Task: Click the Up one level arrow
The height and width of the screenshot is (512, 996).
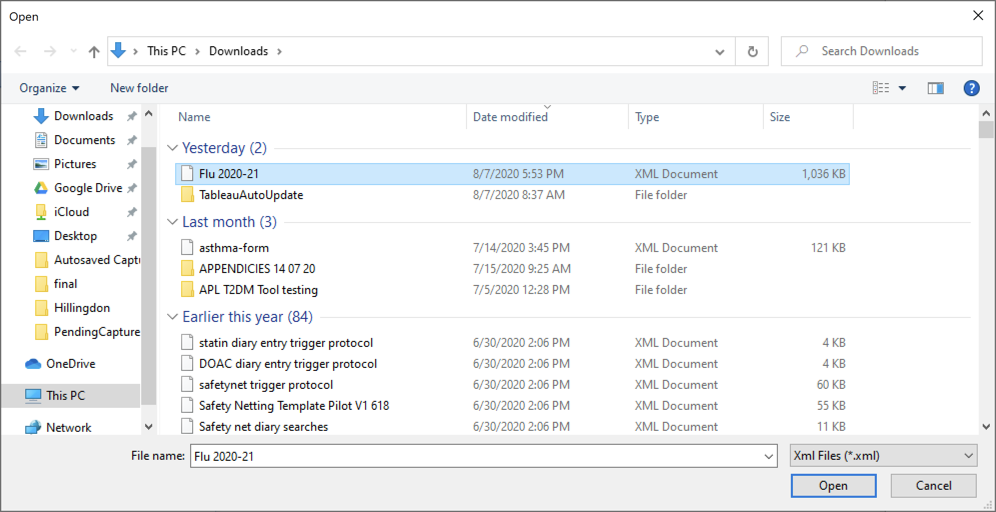Action: 94,51
